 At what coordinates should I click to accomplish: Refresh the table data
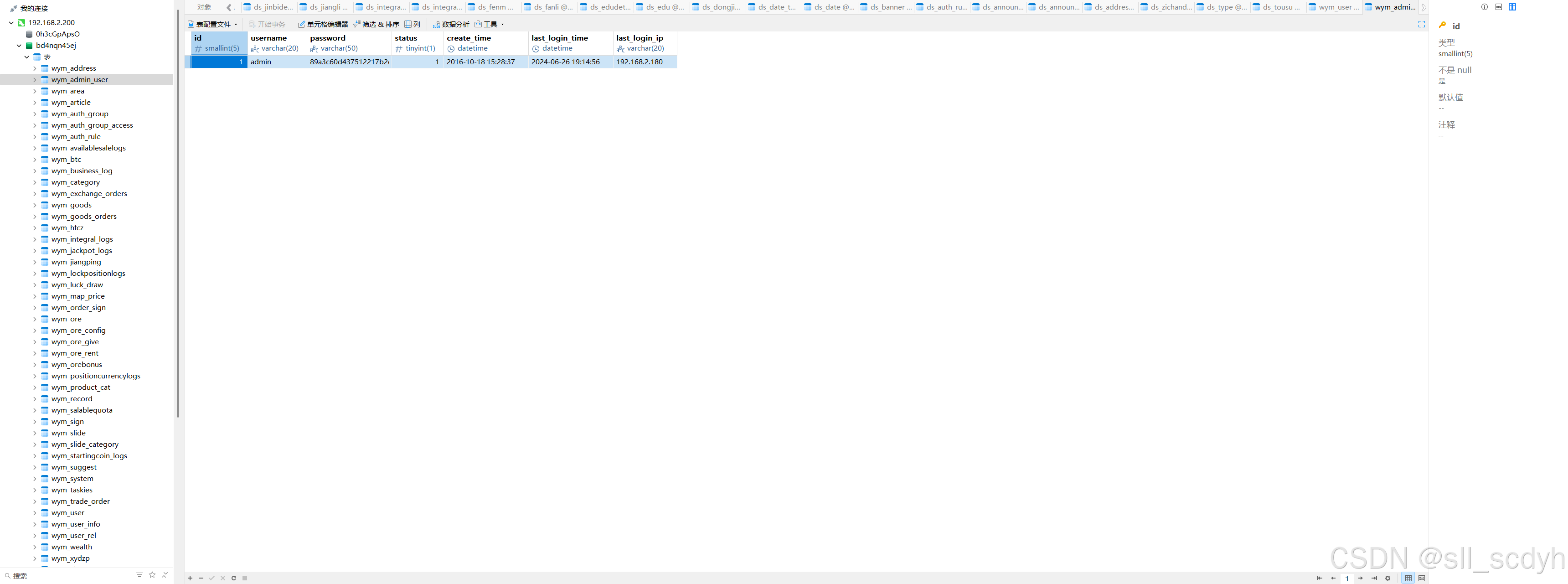coord(234,578)
